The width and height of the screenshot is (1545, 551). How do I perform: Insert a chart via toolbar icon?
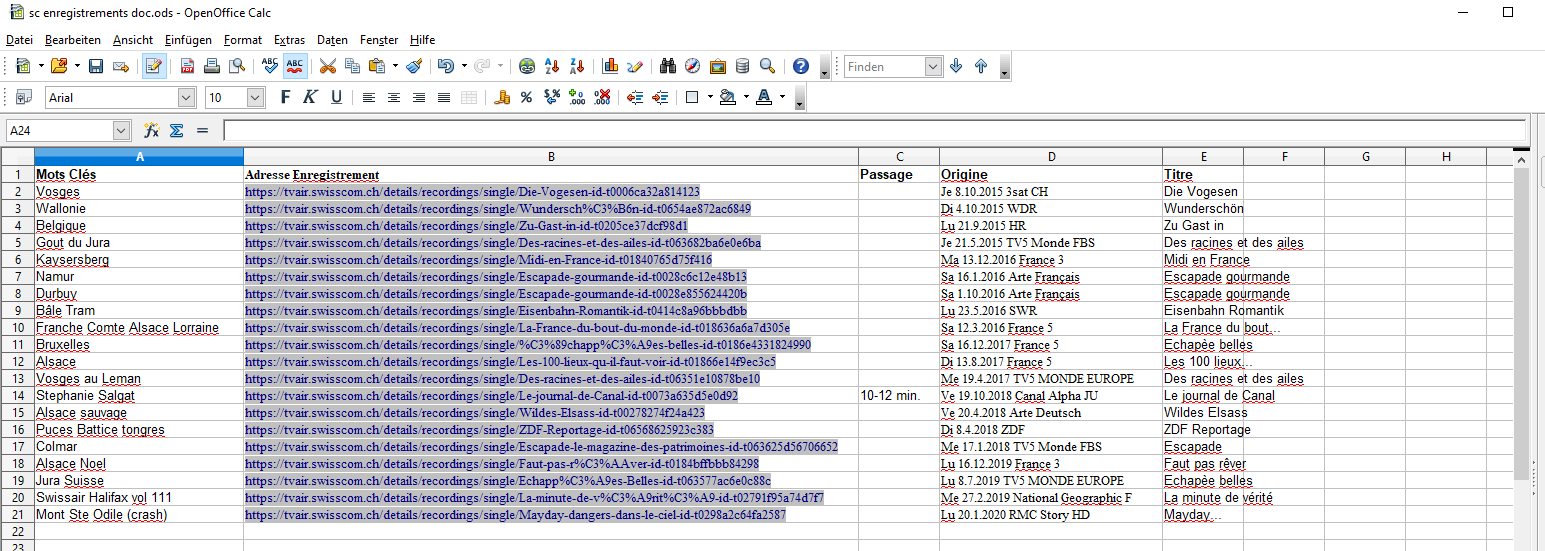point(610,67)
